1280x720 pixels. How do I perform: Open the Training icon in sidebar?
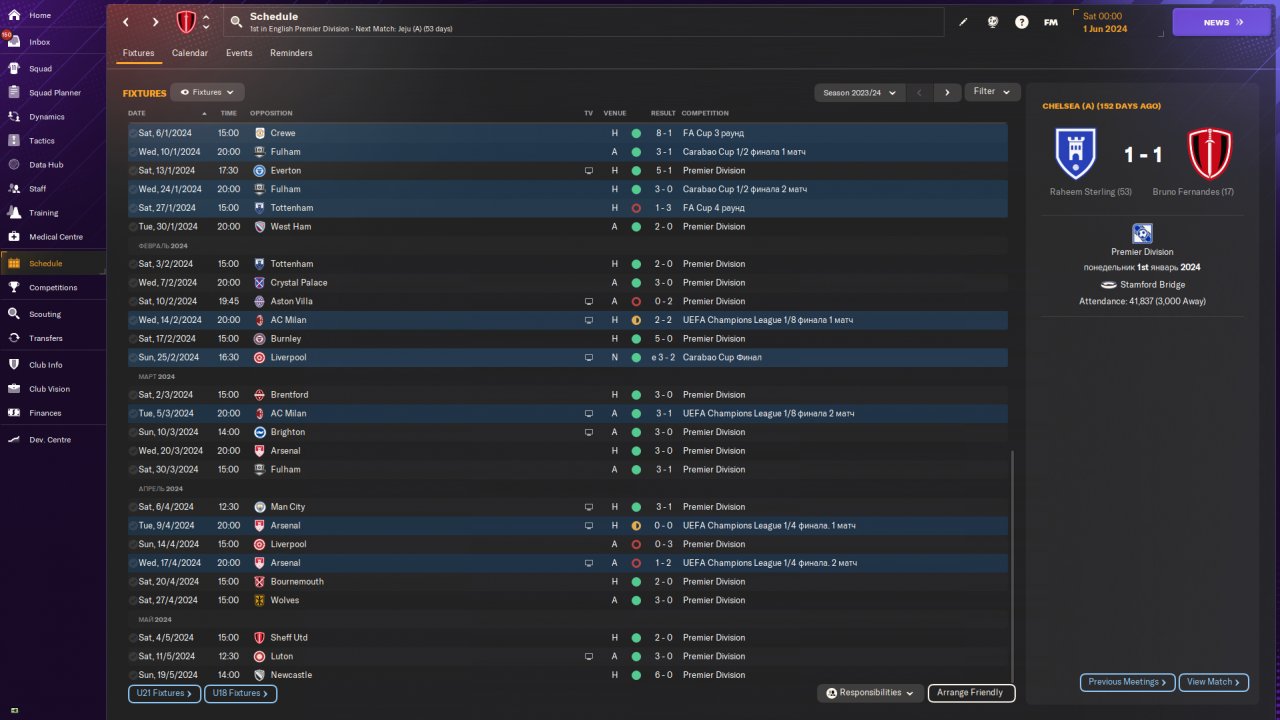point(14,213)
